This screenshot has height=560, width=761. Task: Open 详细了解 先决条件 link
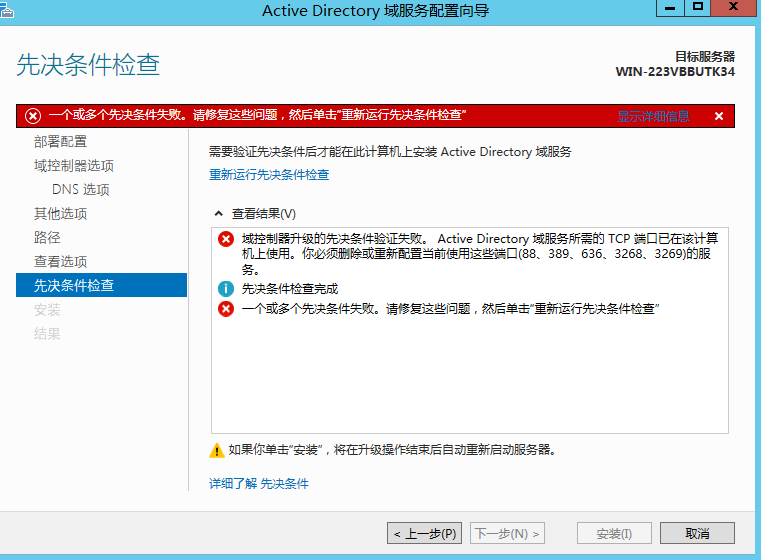(x=259, y=483)
